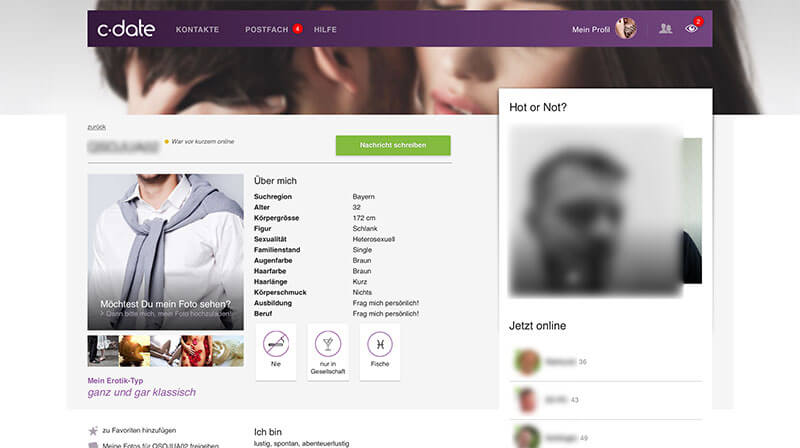Screen dimensions: 800x448
Task: Click the contacts people icon in header
Action: (x=665, y=29)
